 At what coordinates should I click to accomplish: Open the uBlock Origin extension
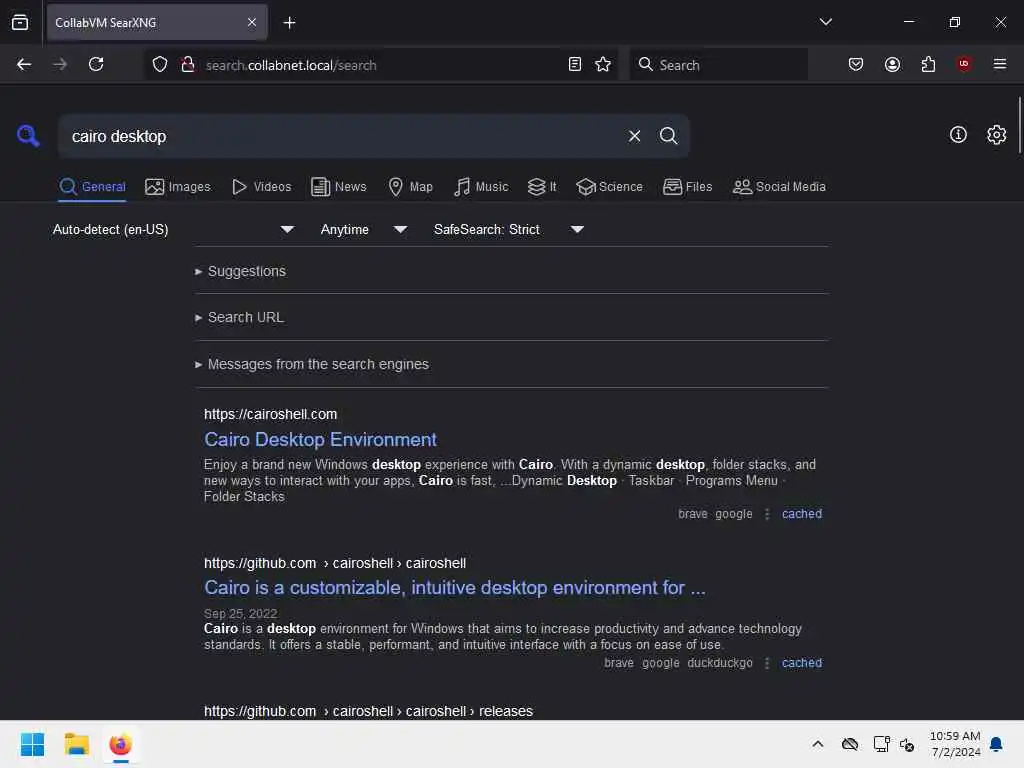(x=964, y=64)
